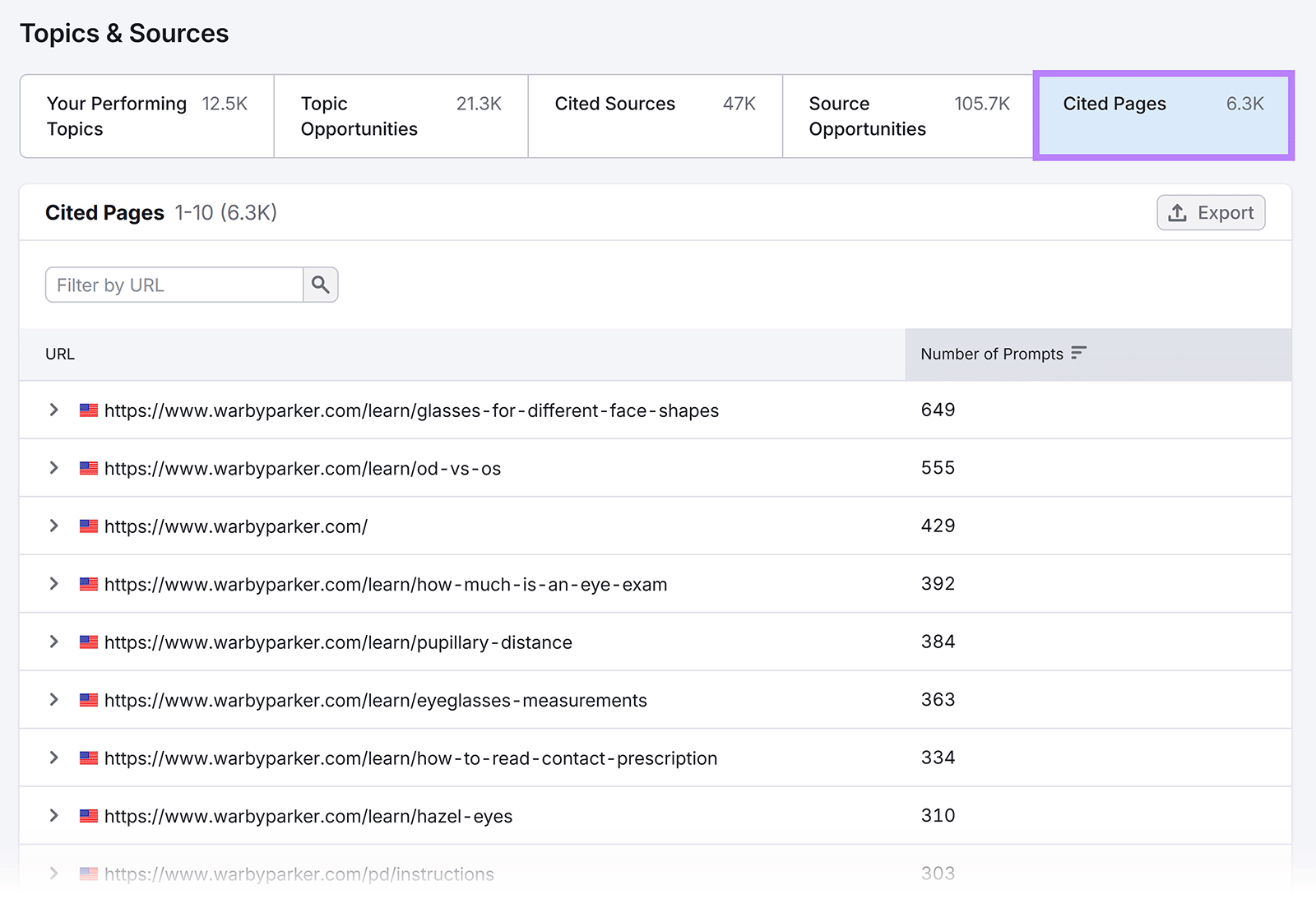1316x899 pixels.
Task: Click the US flag icon for glasses-for-different-face-shapes
Action: 89,410
